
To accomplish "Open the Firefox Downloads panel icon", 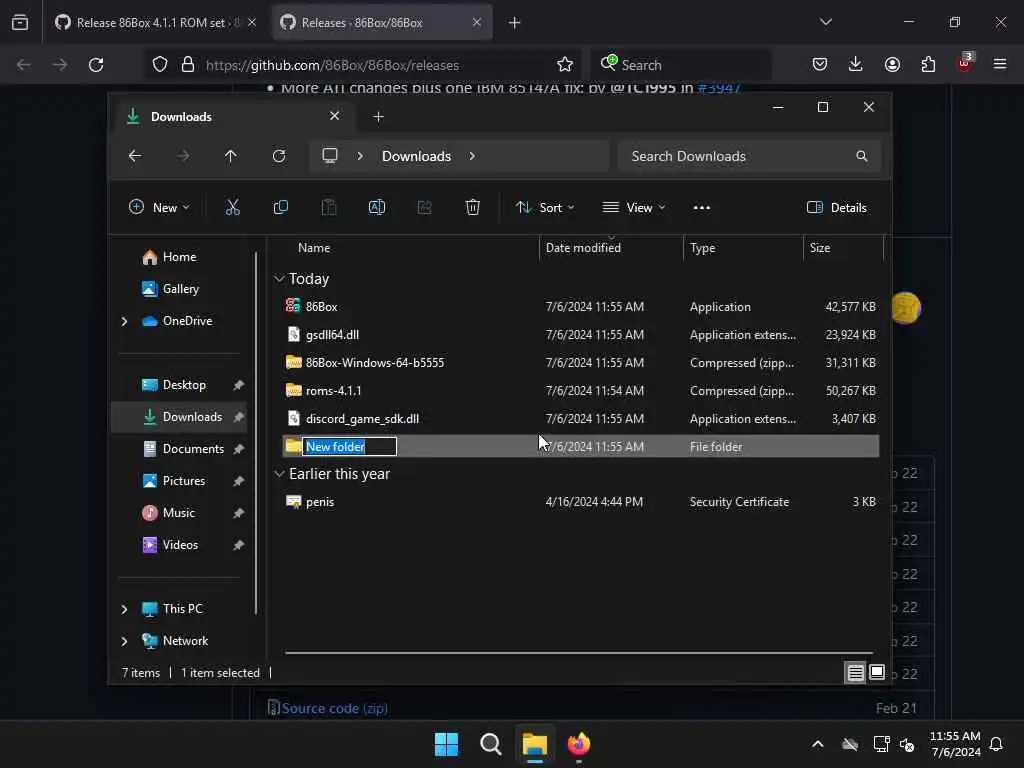I will click(856, 64).
